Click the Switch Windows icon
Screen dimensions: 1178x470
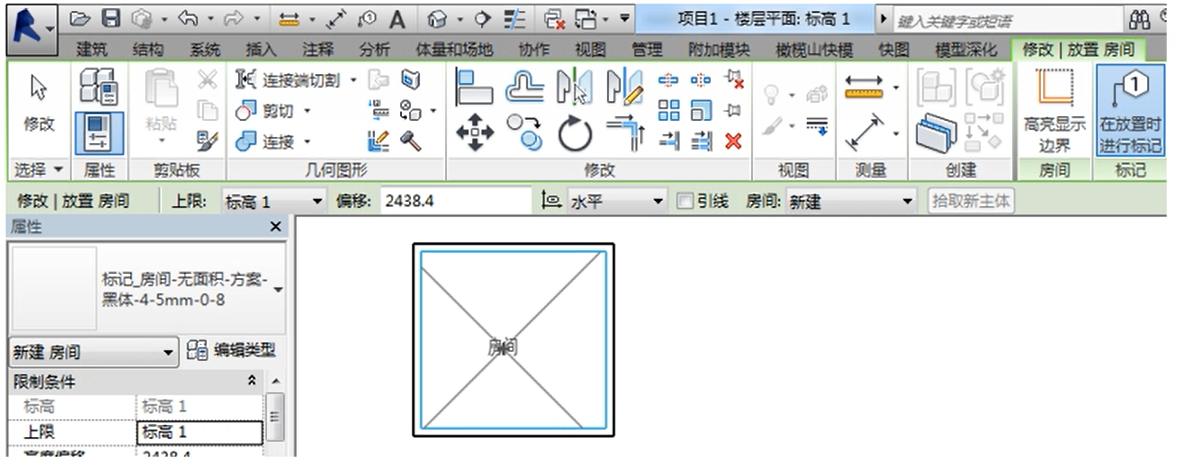(x=588, y=18)
